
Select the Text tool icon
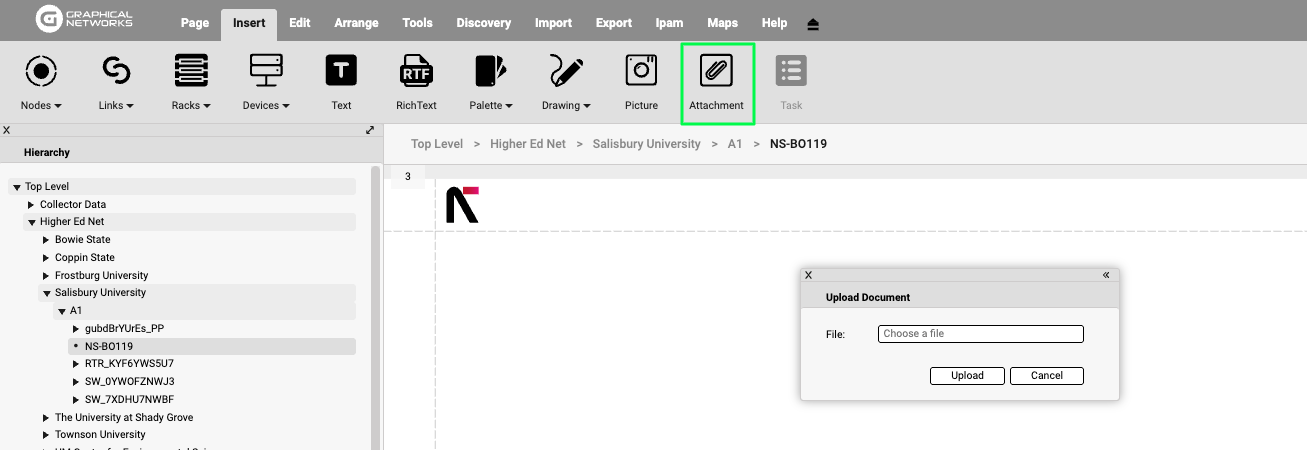coord(341,71)
